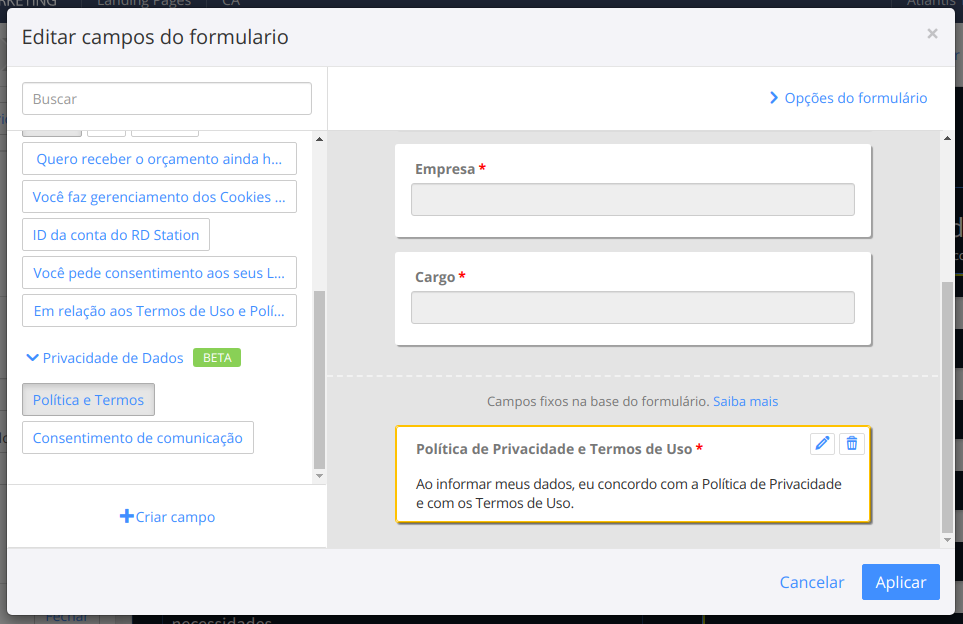Image resolution: width=963 pixels, height=624 pixels.
Task: Add 'Você pede consentimento aos seus L...' field
Action: coord(159,273)
